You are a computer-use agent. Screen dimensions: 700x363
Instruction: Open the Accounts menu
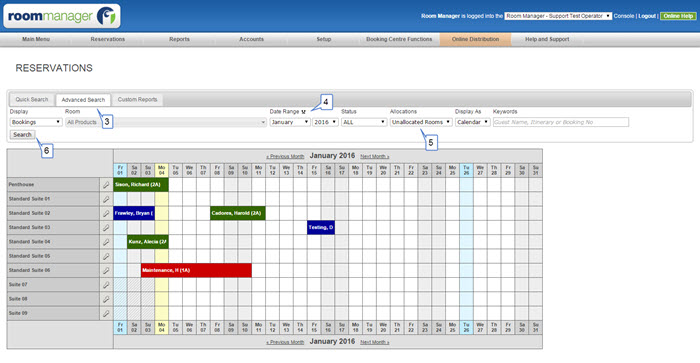pos(251,39)
